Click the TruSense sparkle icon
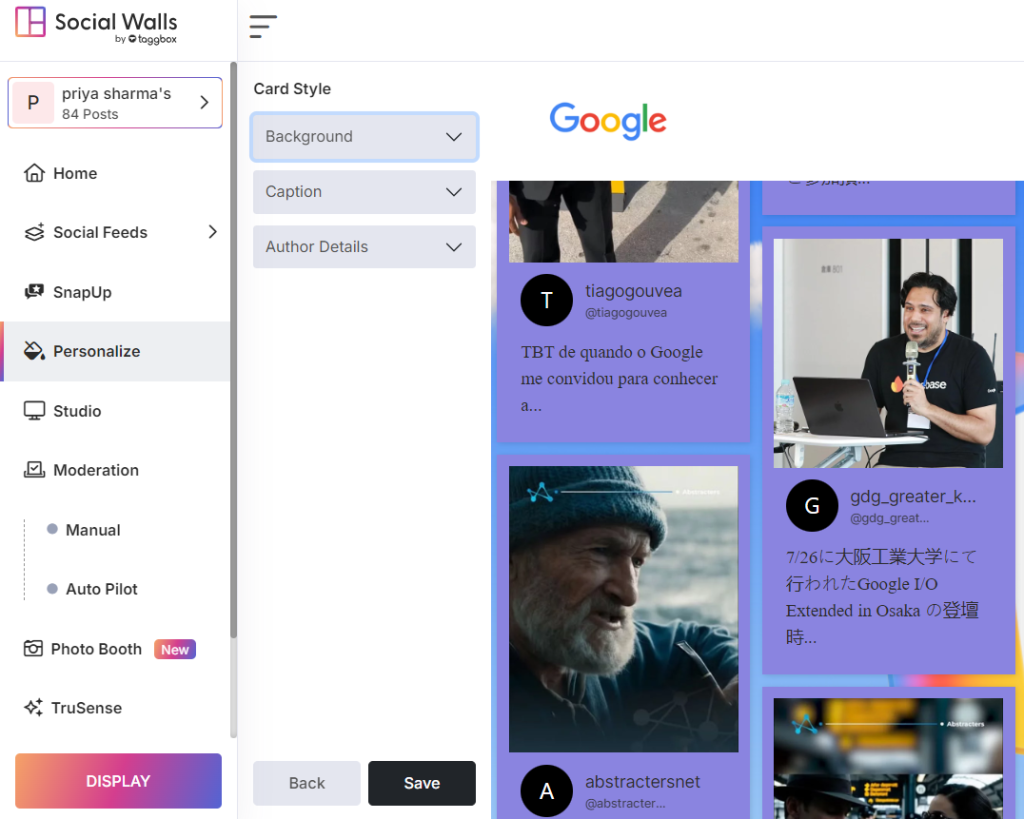This screenshot has width=1024, height=819. 34,708
